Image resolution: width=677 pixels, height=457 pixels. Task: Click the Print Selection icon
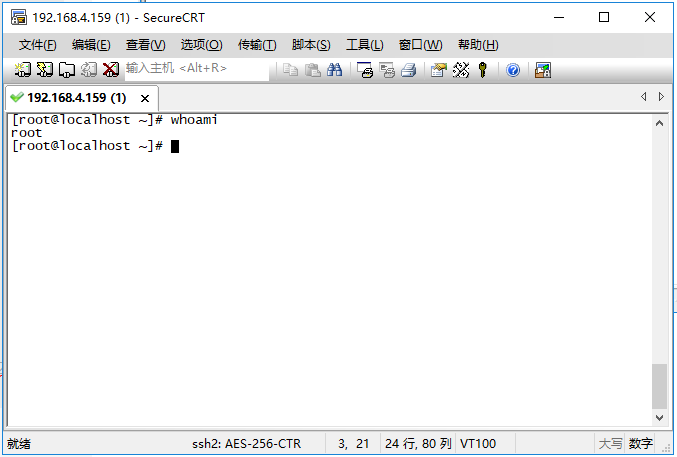click(x=387, y=70)
